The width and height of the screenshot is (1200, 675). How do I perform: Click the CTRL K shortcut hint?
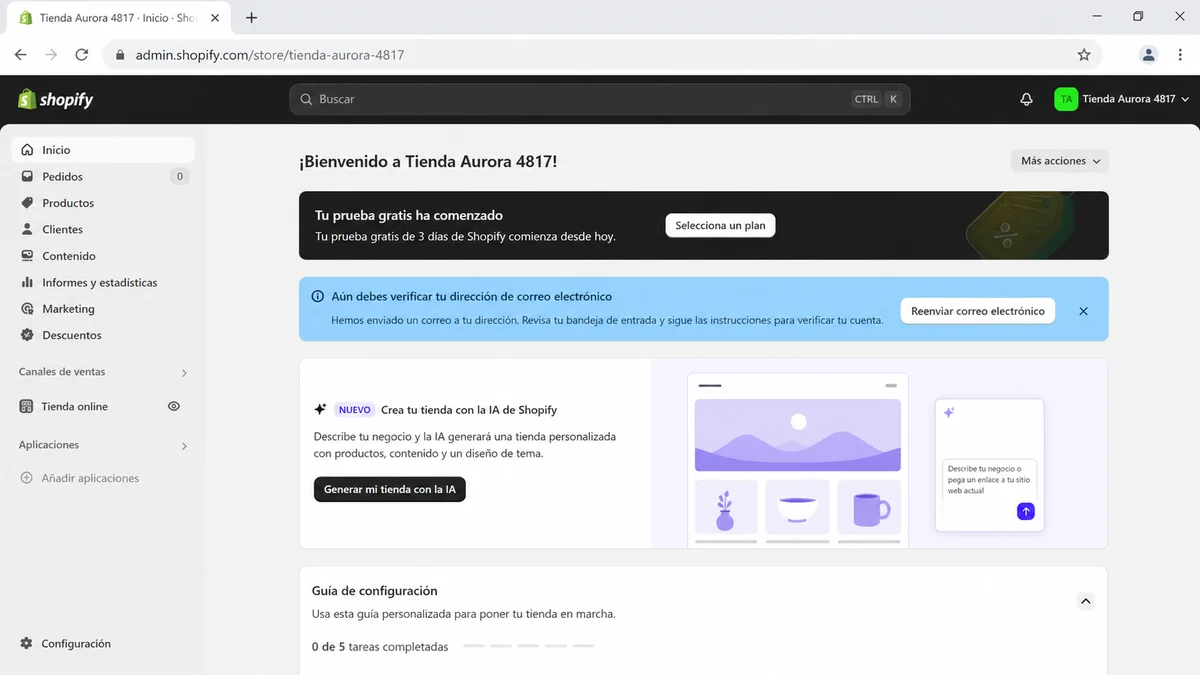877,99
